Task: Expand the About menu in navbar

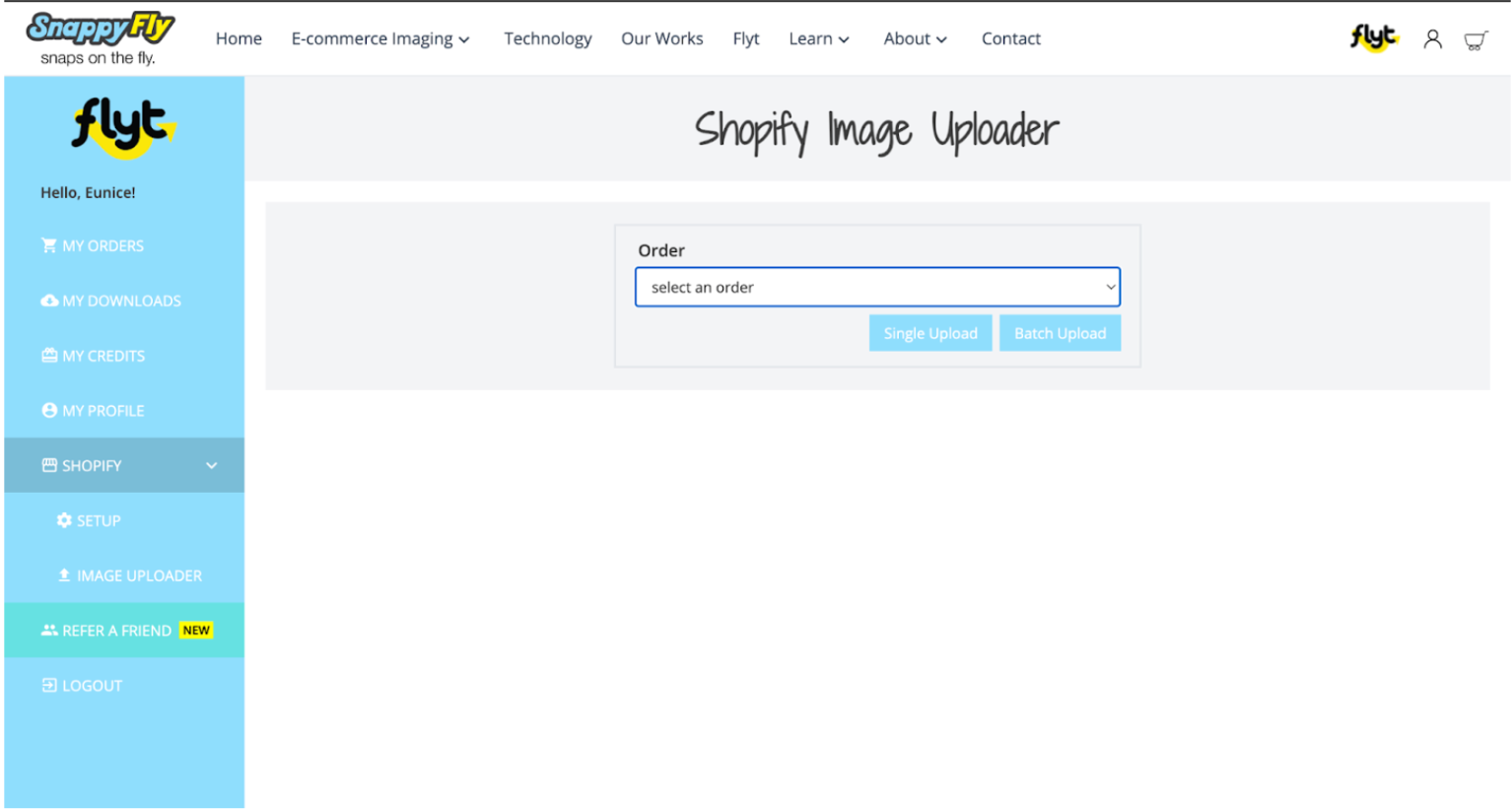Action: click(x=915, y=39)
